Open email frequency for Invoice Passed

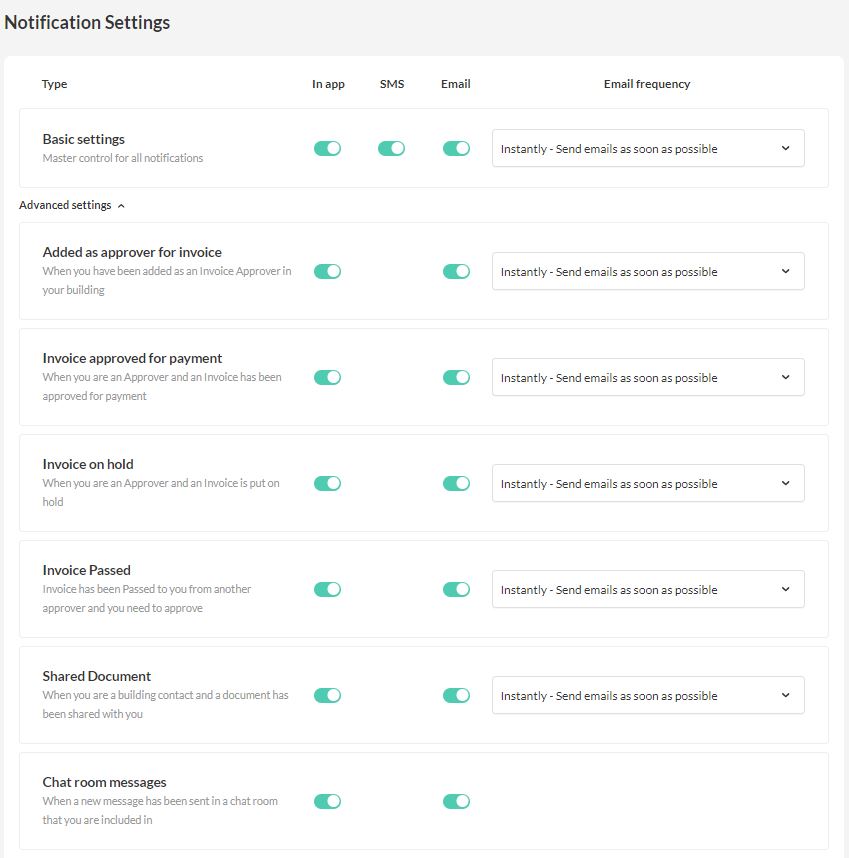tap(648, 589)
